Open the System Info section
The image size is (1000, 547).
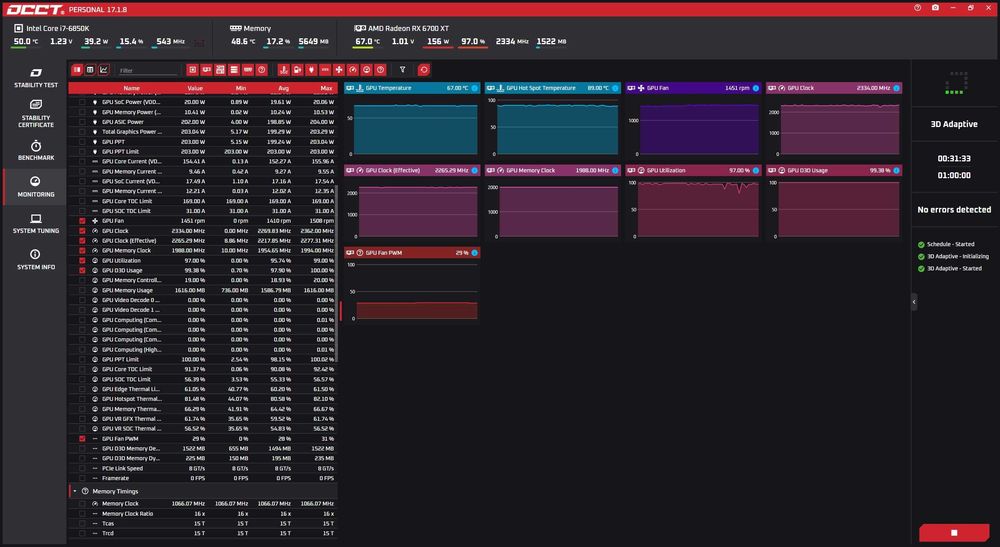point(36,259)
